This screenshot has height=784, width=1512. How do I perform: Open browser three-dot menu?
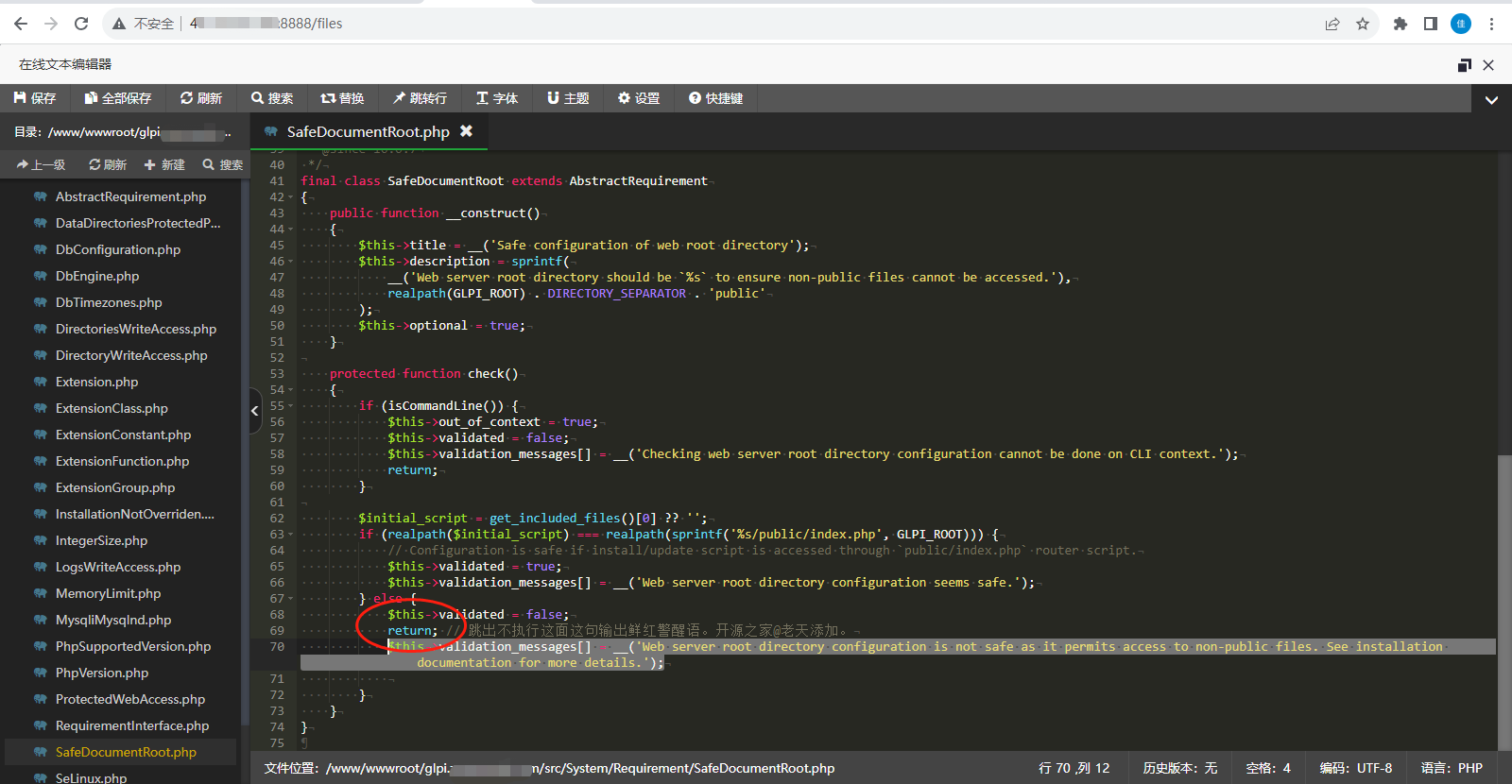point(1492,24)
